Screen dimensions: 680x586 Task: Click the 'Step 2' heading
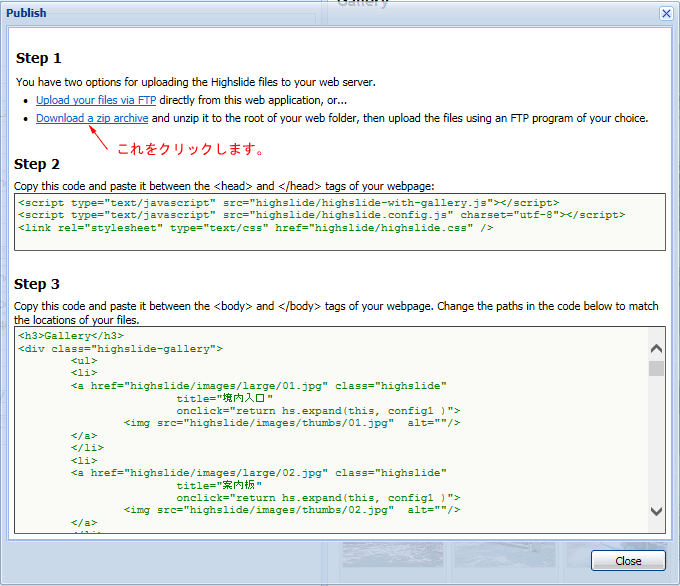(37, 164)
